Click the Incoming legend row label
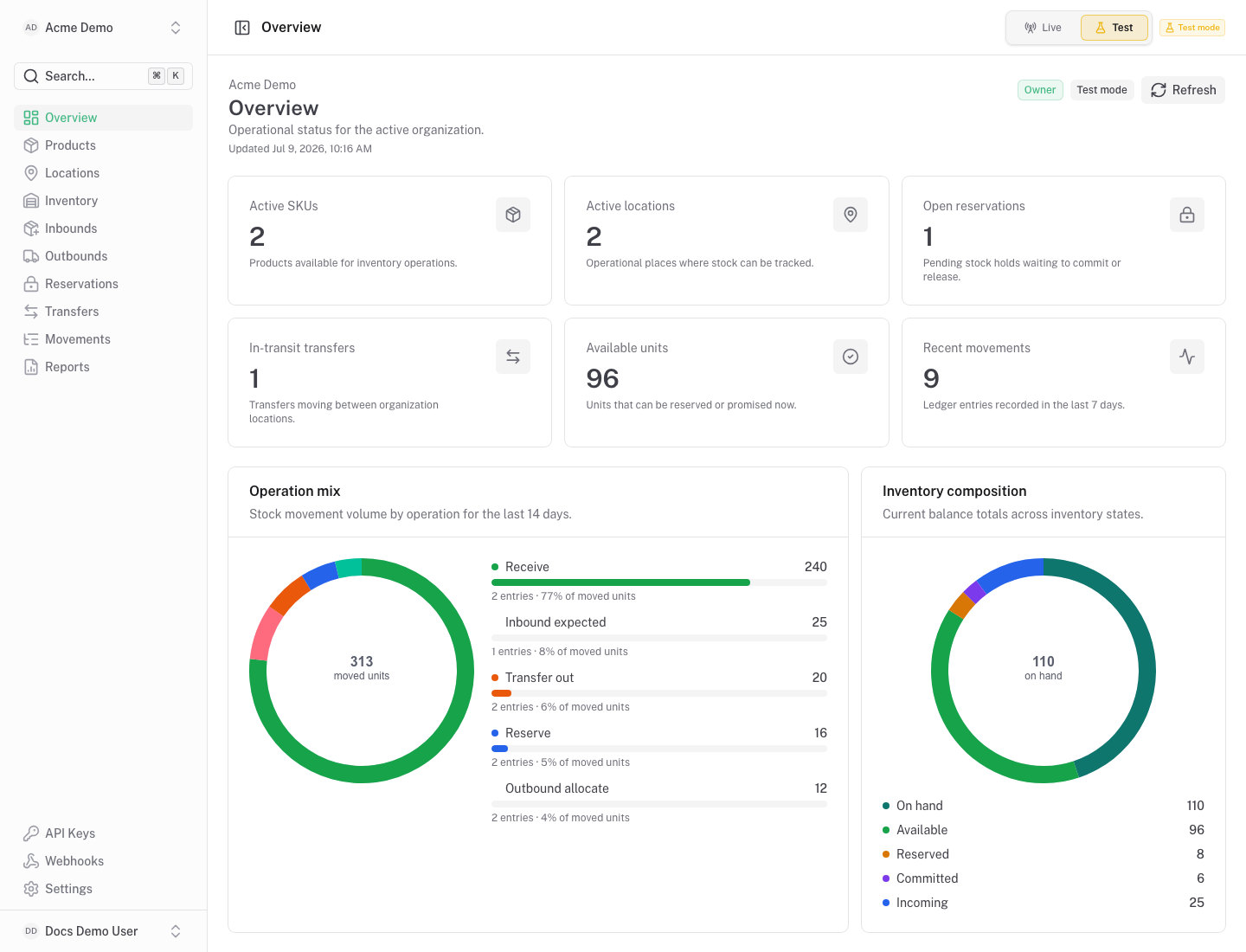 (922, 903)
